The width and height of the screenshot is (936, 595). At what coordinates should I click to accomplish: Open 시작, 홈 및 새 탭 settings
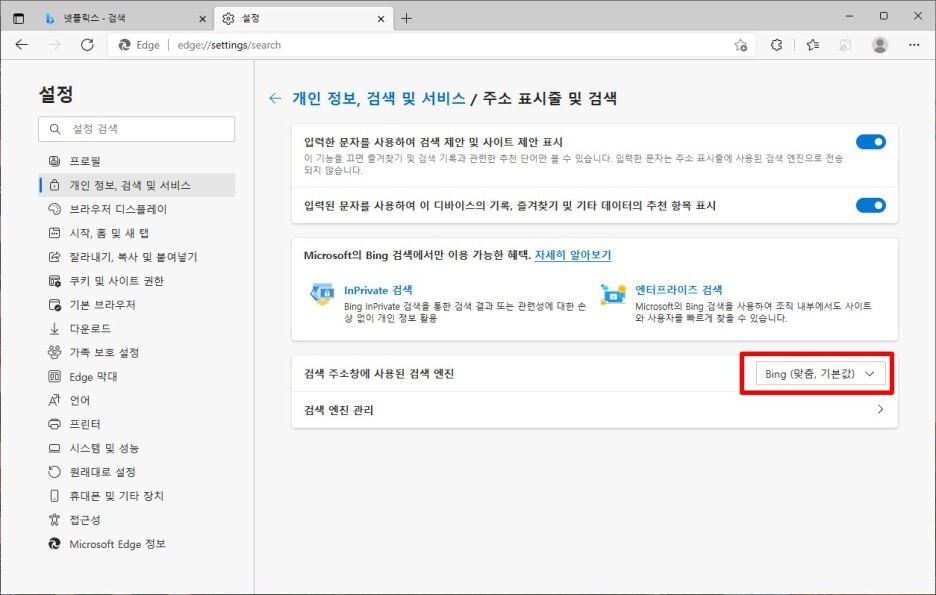click(x=137, y=233)
